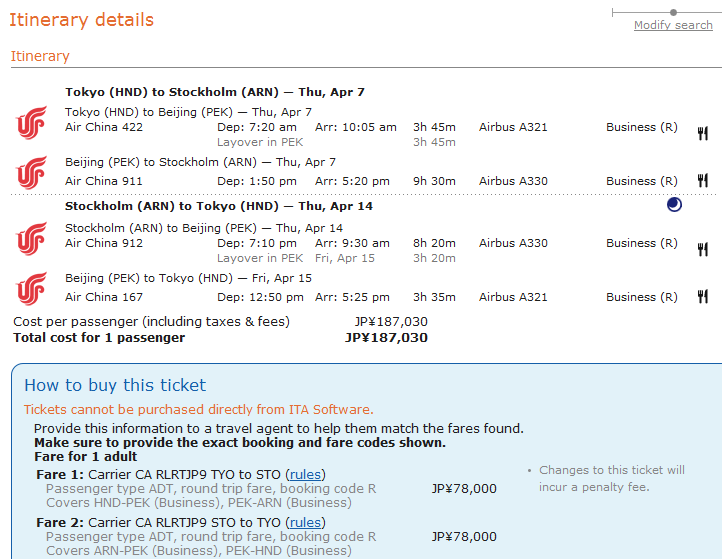Click the Air China logo for flight 167
The height and width of the screenshot is (559, 722).
tap(31, 288)
